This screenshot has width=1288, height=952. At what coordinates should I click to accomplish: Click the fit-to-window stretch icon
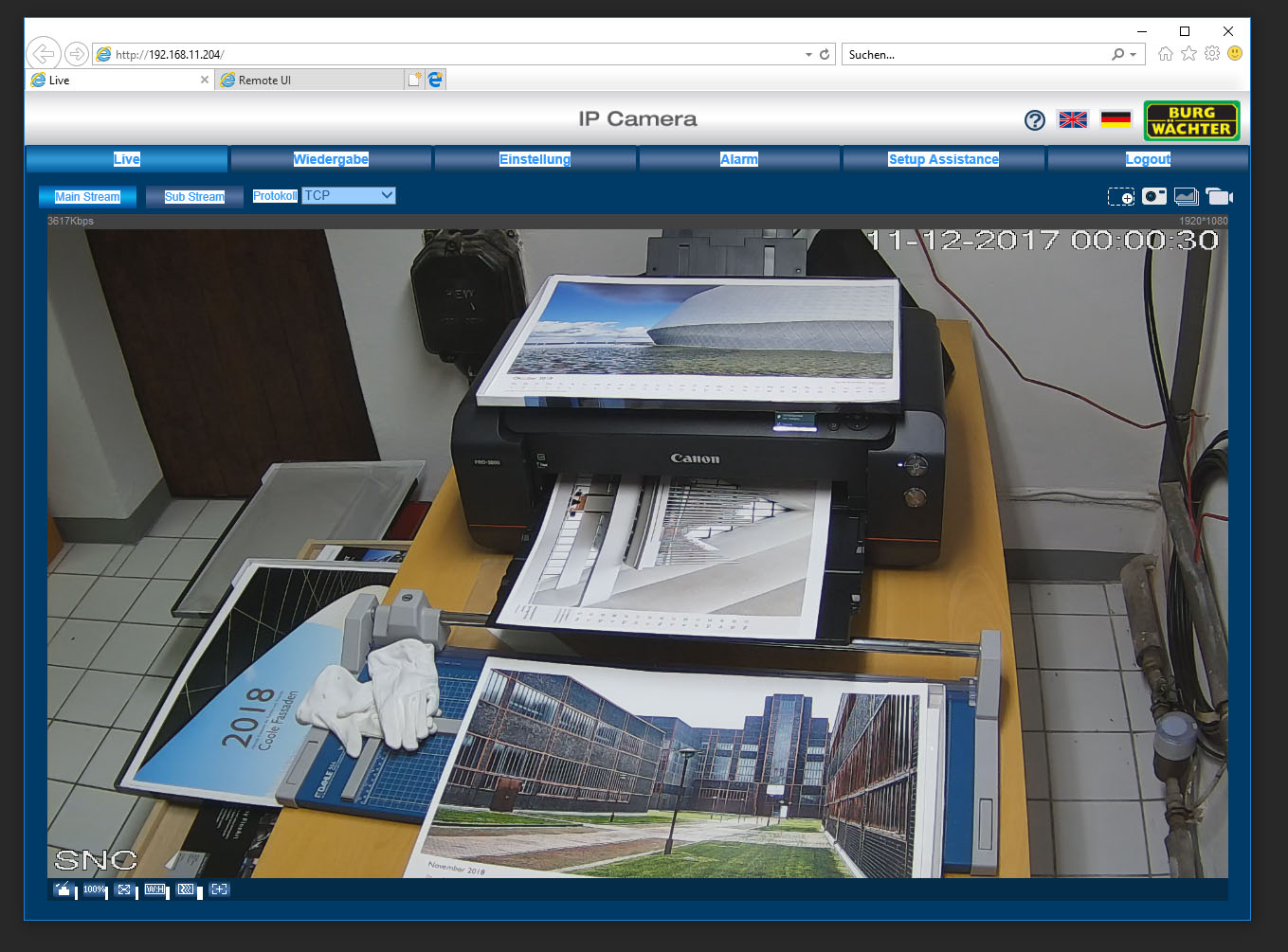124,889
